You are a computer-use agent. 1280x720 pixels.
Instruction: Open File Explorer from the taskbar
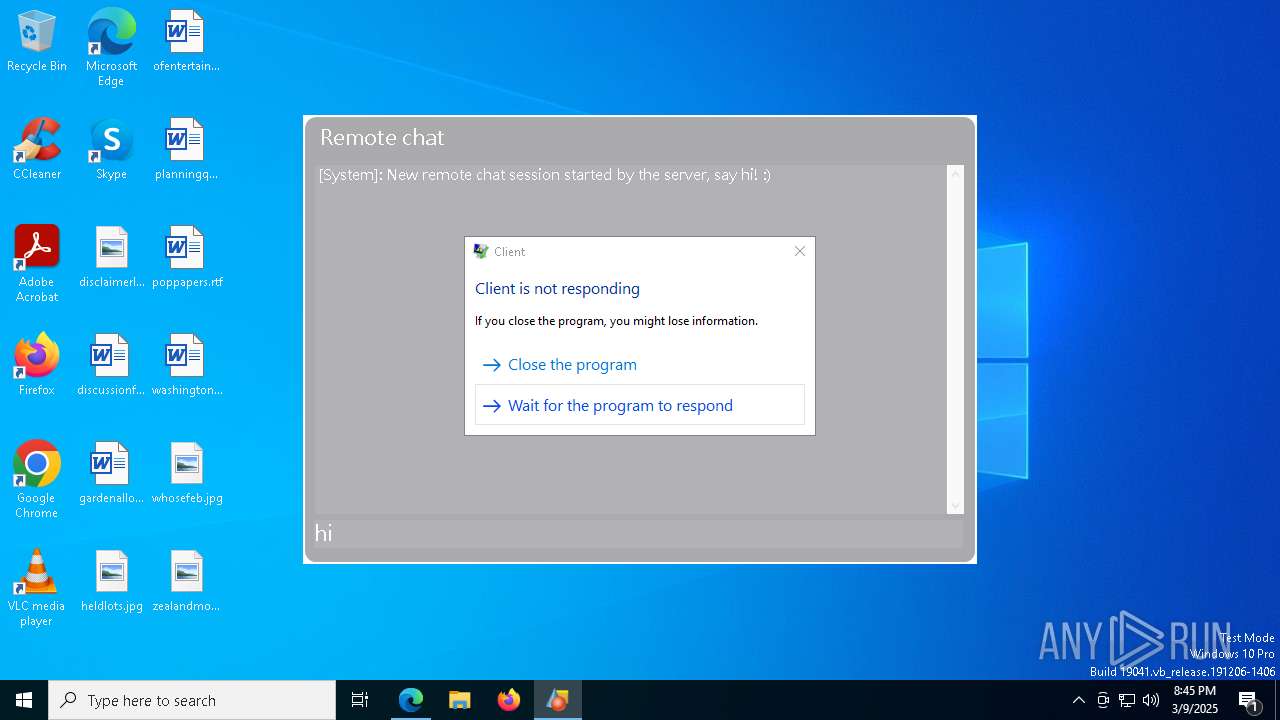[459, 700]
